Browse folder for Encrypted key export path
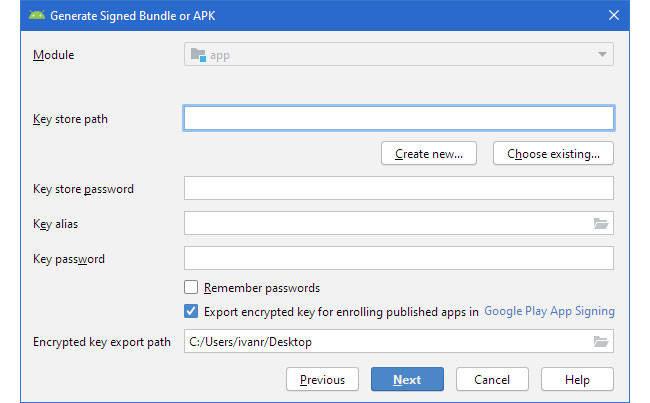The height and width of the screenshot is (403, 650). pos(601,342)
